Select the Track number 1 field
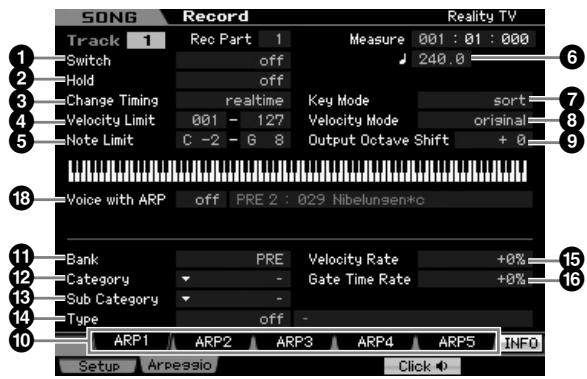This screenshot has height=379, width=587. 146,40
